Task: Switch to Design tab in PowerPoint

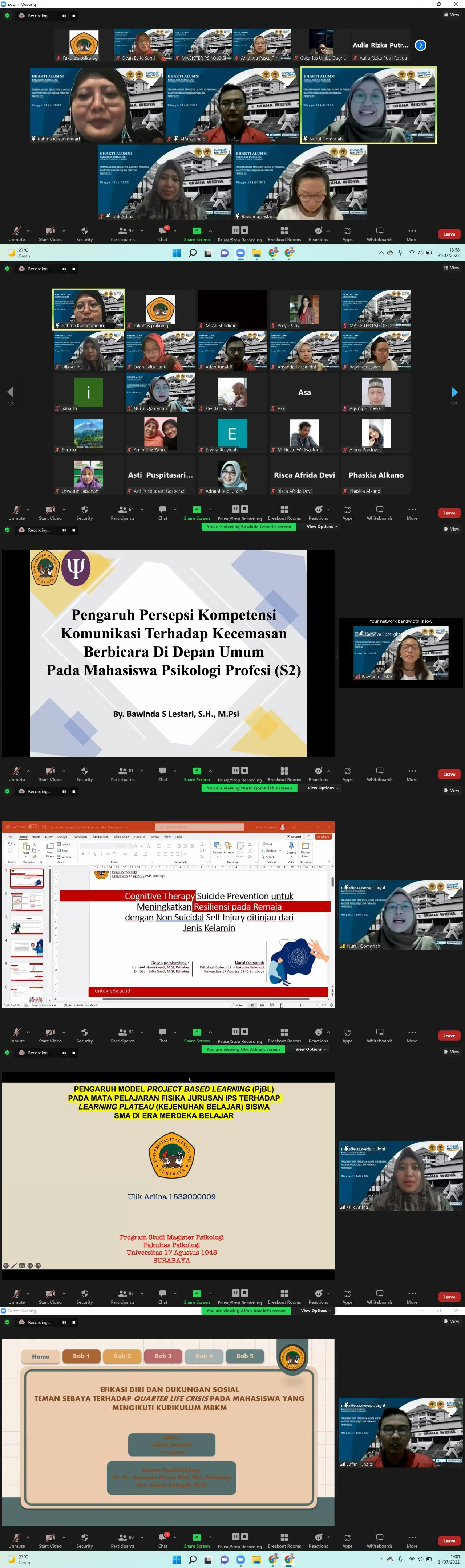Action: click(62, 836)
